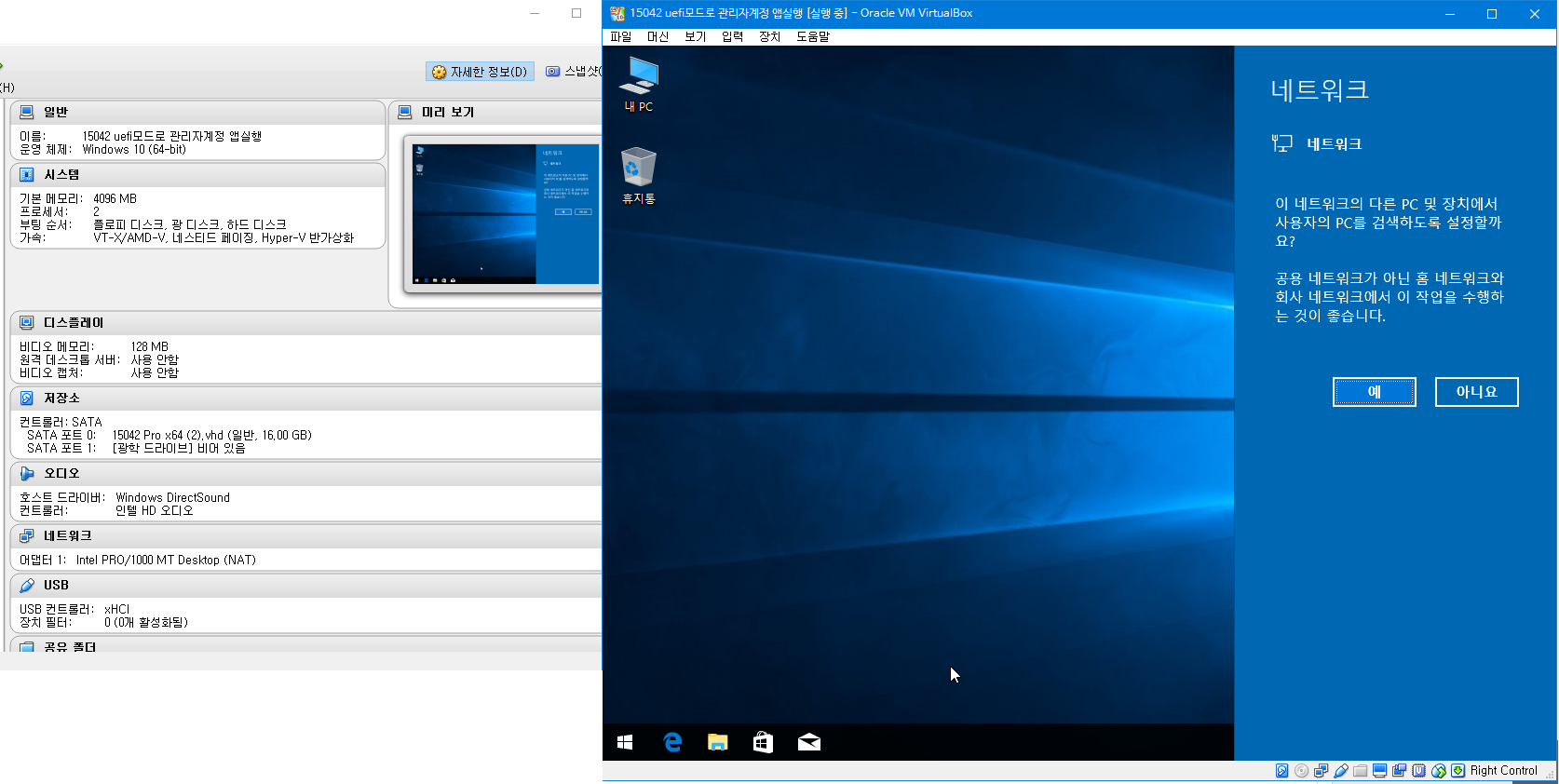Click the USB devices status icon
Image resolution: width=1559 pixels, height=784 pixels.
[1341, 771]
